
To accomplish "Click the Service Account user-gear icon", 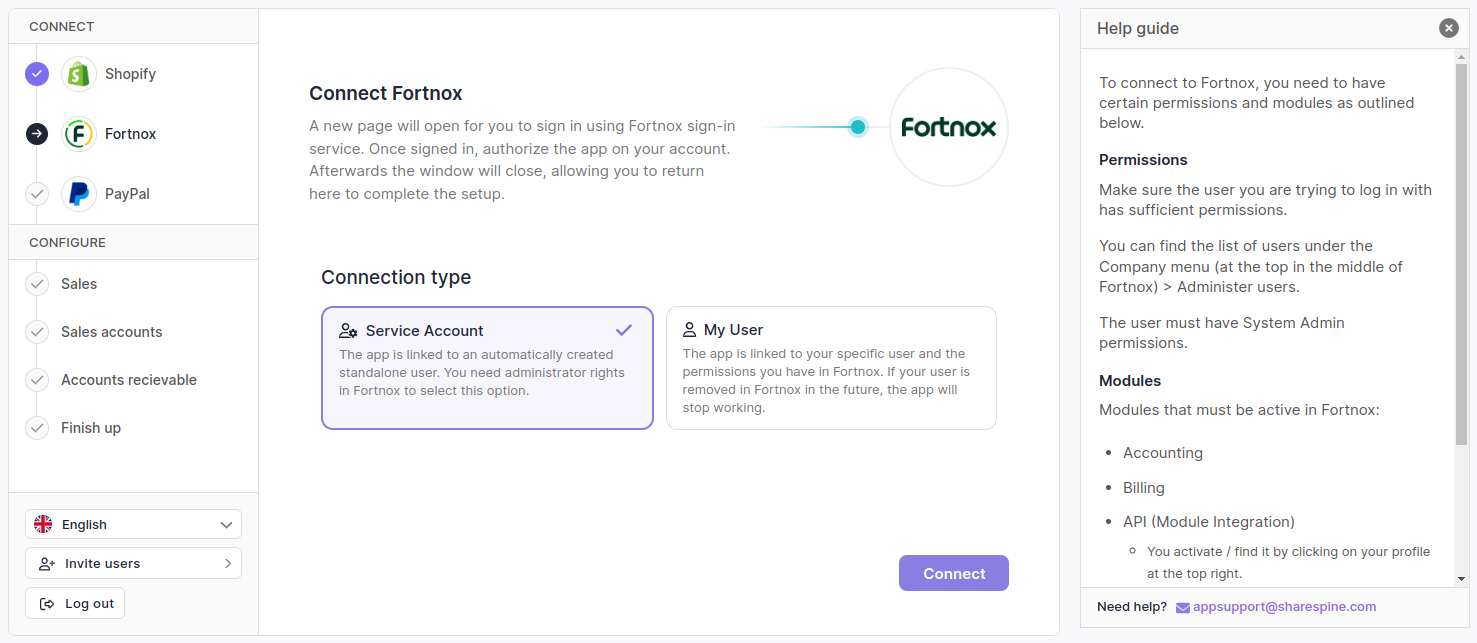I will pos(348,331).
